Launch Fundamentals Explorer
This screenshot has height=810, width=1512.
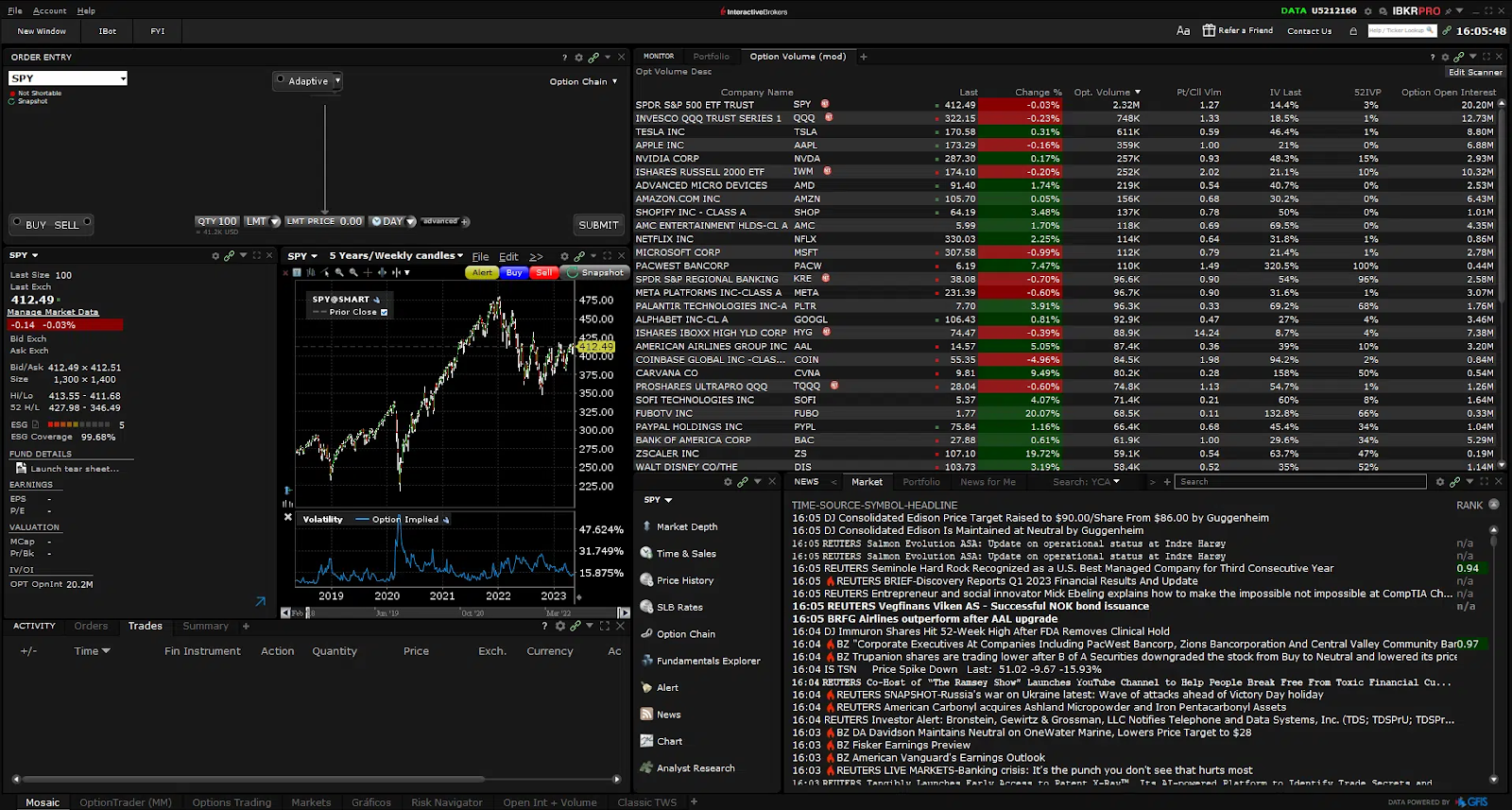pos(700,661)
